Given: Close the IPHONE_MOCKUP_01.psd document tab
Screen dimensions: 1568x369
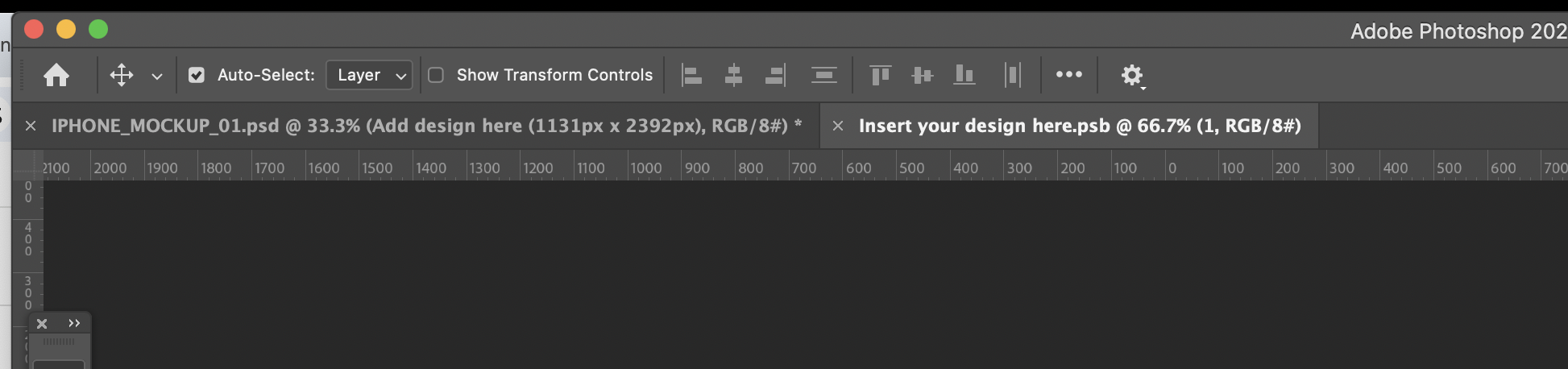Looking at the screenshot, I should point(31,126).
